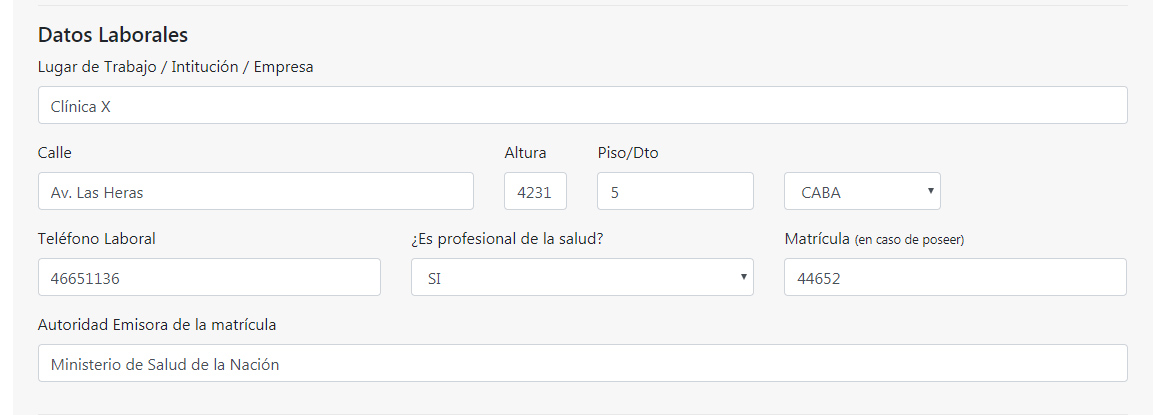Click the Altura label text
Viewport: 1170px width, 415px height.
(525, 153)
